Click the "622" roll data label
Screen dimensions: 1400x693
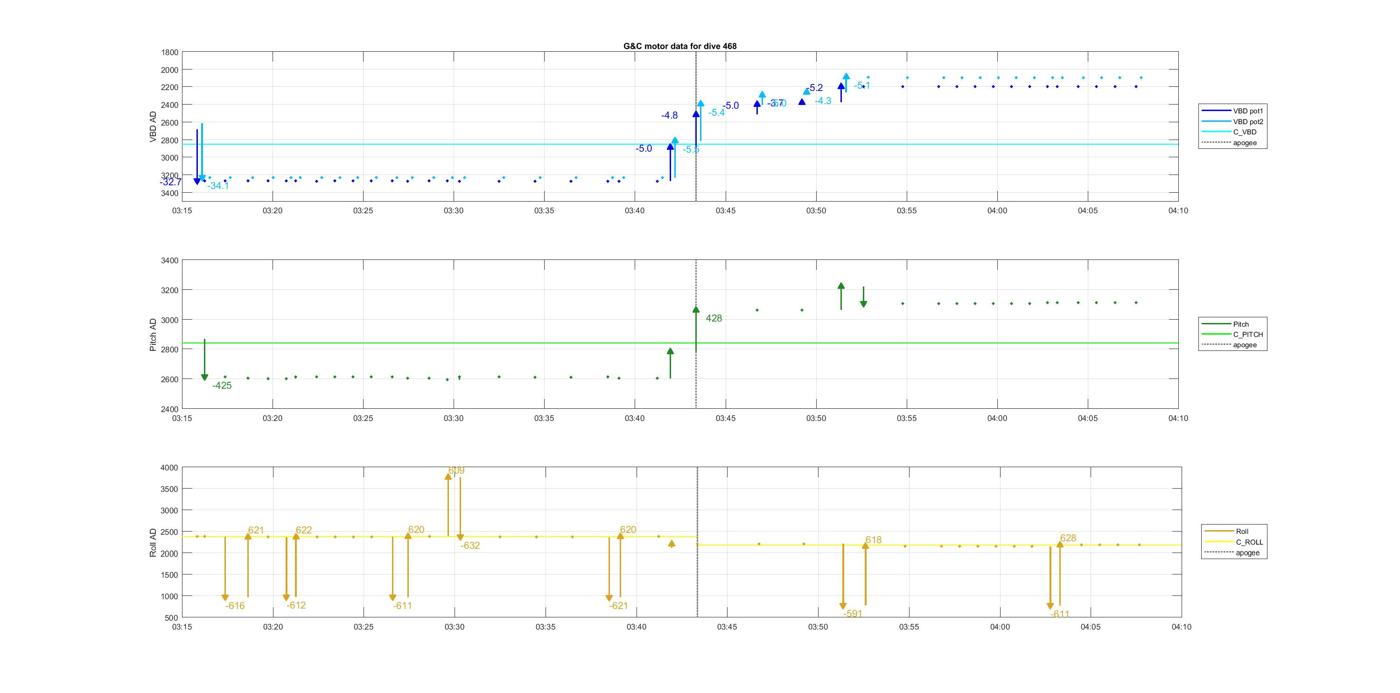[304, 531]
